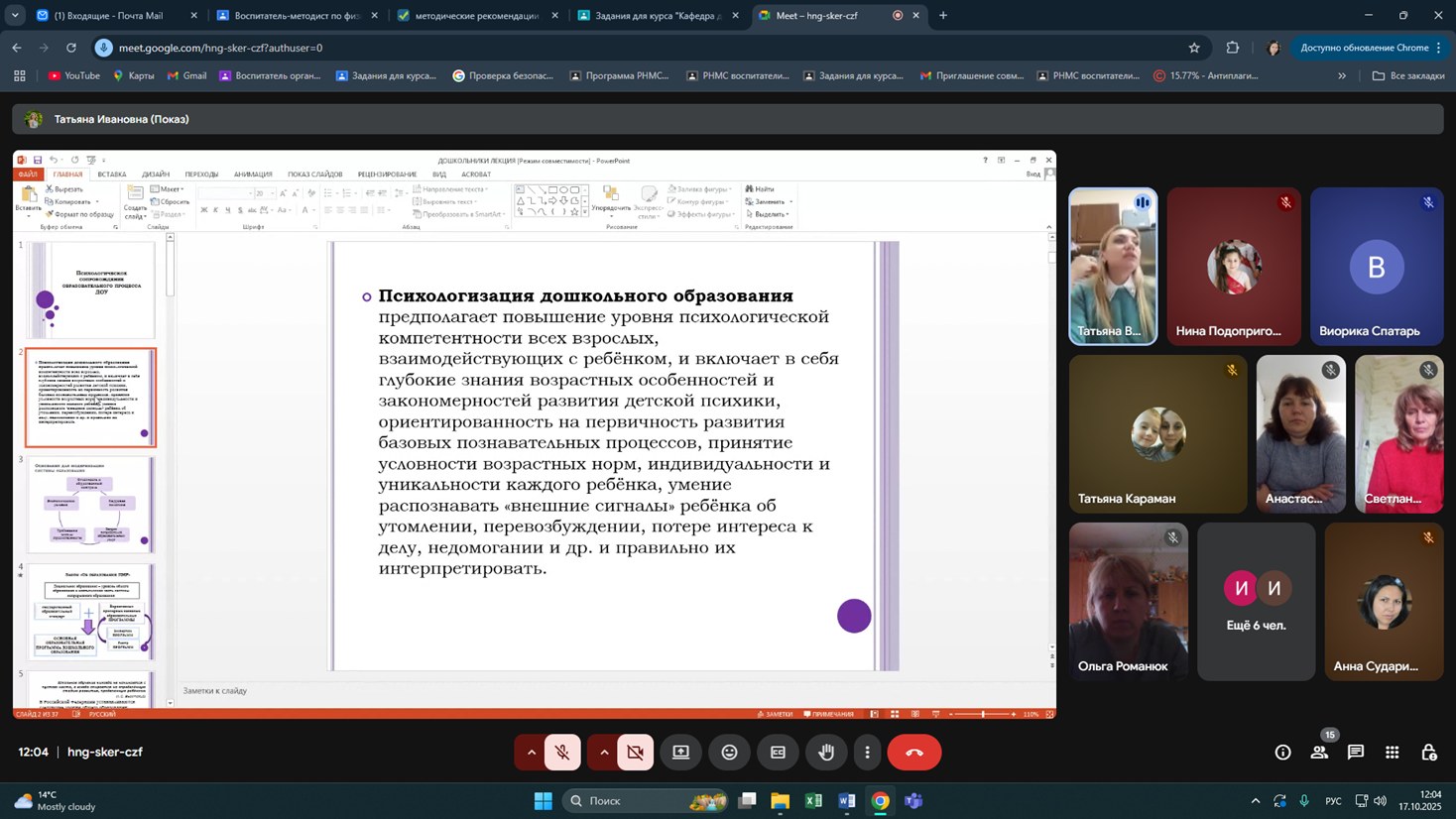
Task: Expand audio settings arrow beside microphone
Action: click(531, 753)
